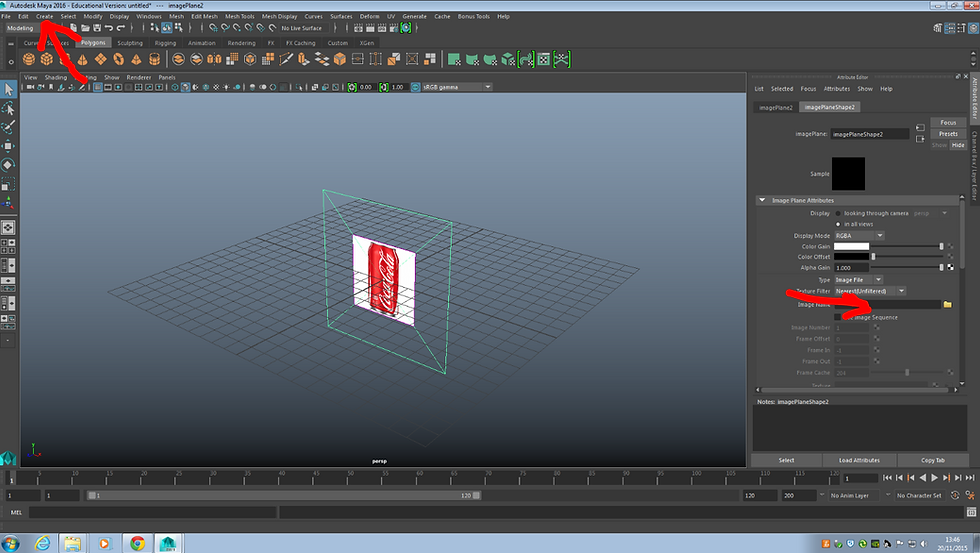Click the single-pane layout icon
This screenshot has width=980, height=553.
8,228
